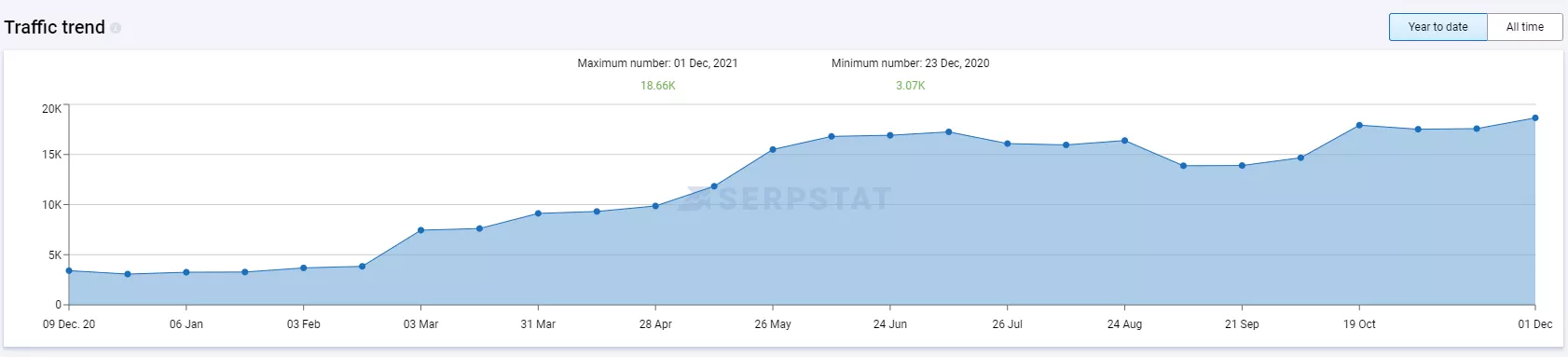Click the data point above 24 Jun
Viewport: 1568px width, 357px height.
click(890, 135)
